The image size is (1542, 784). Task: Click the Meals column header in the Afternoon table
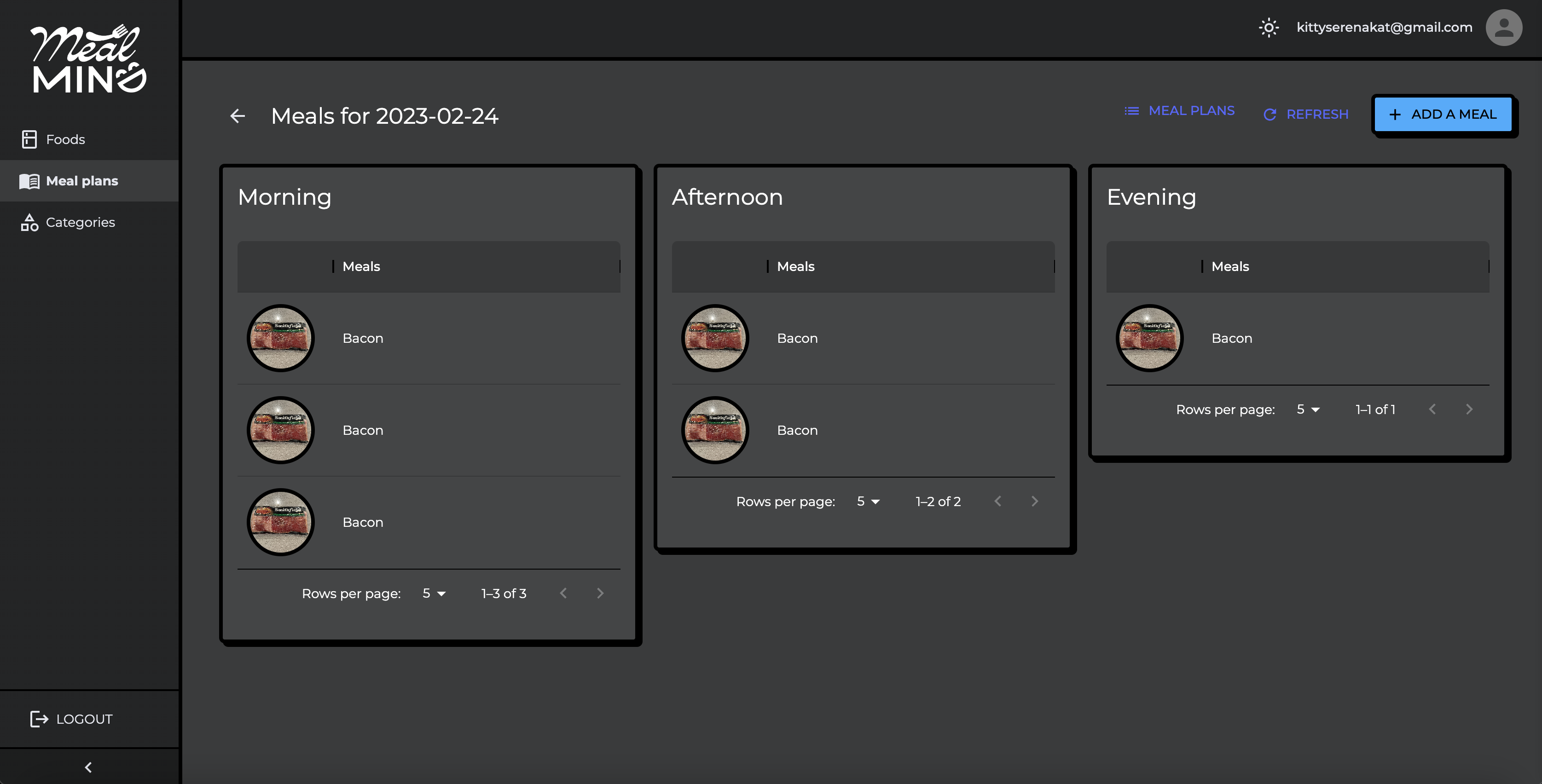(795, 266)
